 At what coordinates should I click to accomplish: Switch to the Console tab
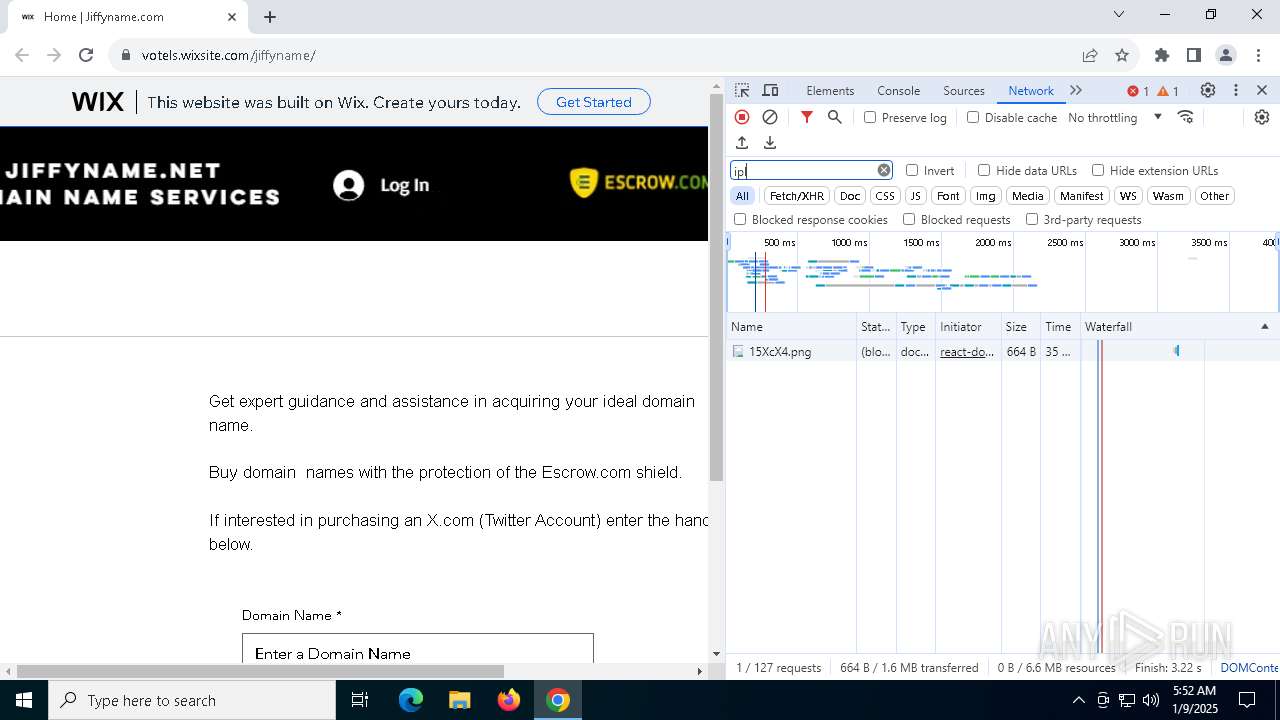point(898,90)
